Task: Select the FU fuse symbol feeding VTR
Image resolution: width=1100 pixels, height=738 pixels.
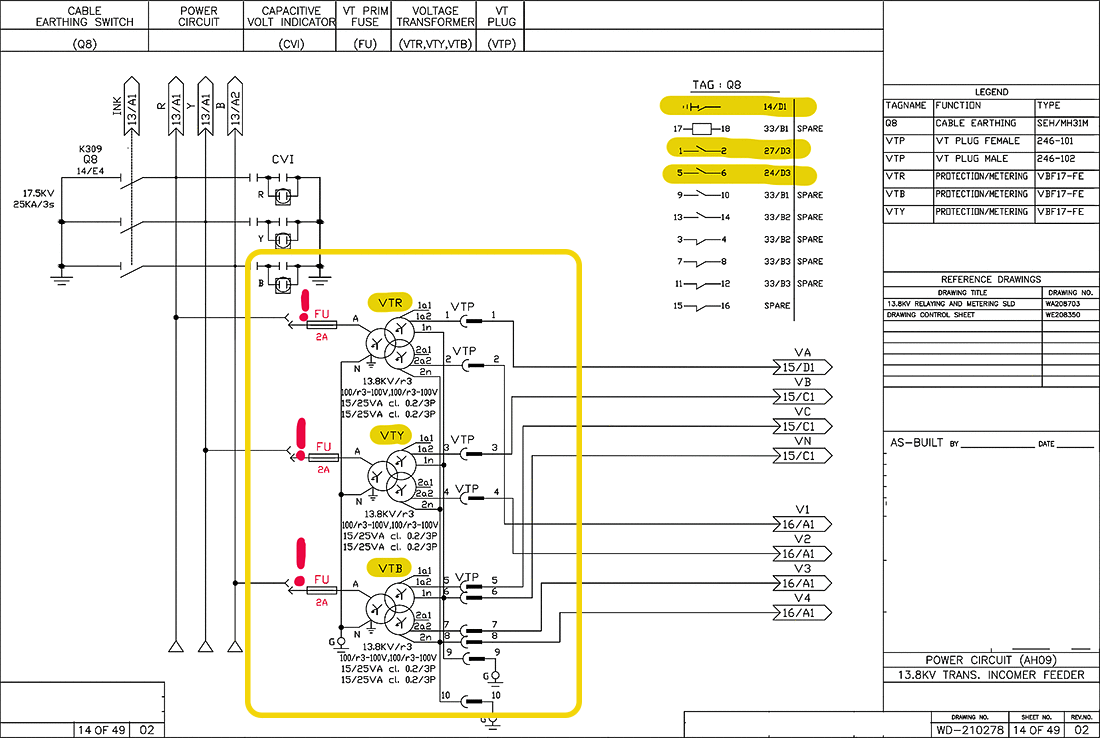Action: click(x=322, y=325)
